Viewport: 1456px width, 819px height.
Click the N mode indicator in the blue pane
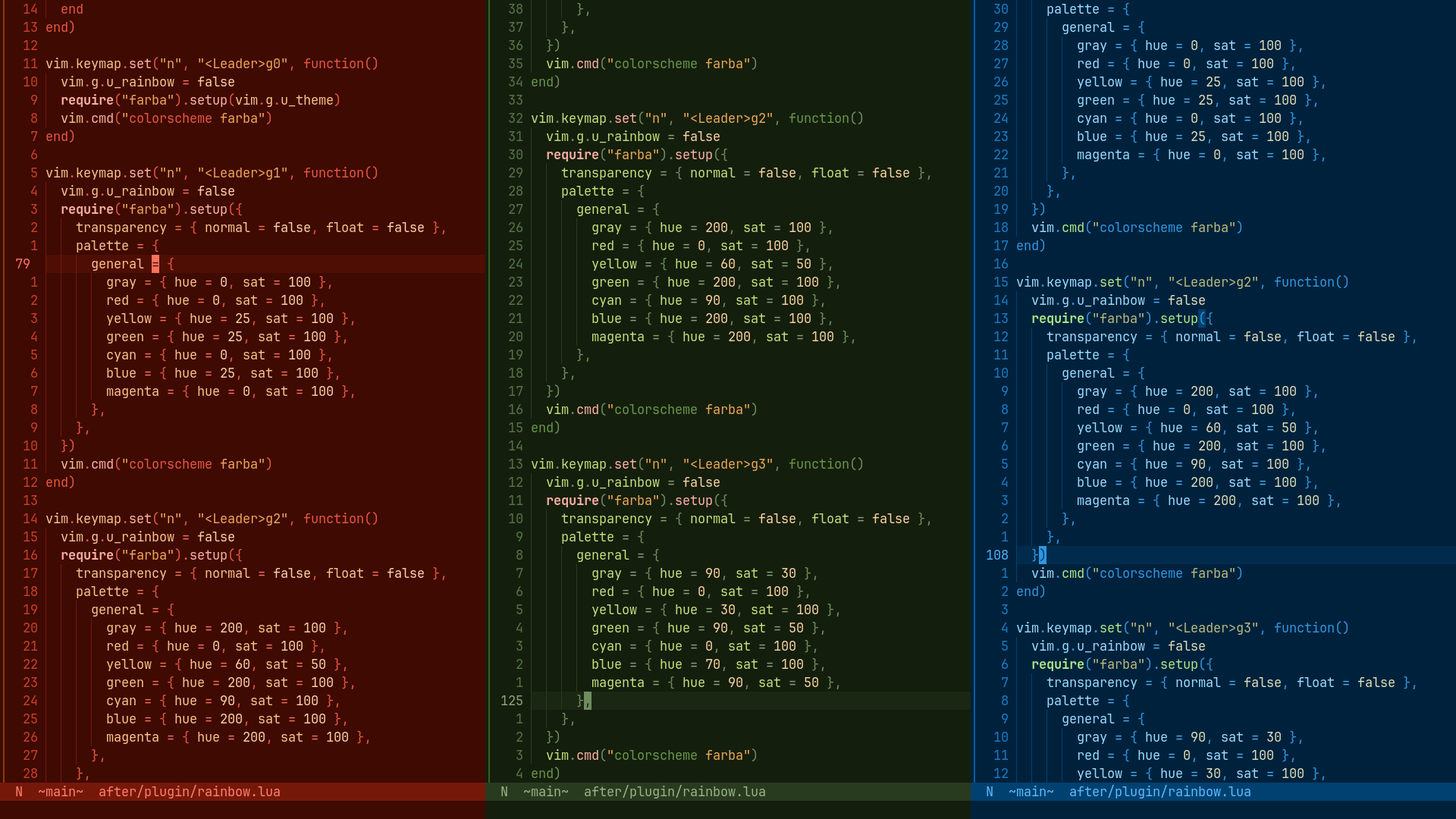pyautogui.click(x=989, y=791)
